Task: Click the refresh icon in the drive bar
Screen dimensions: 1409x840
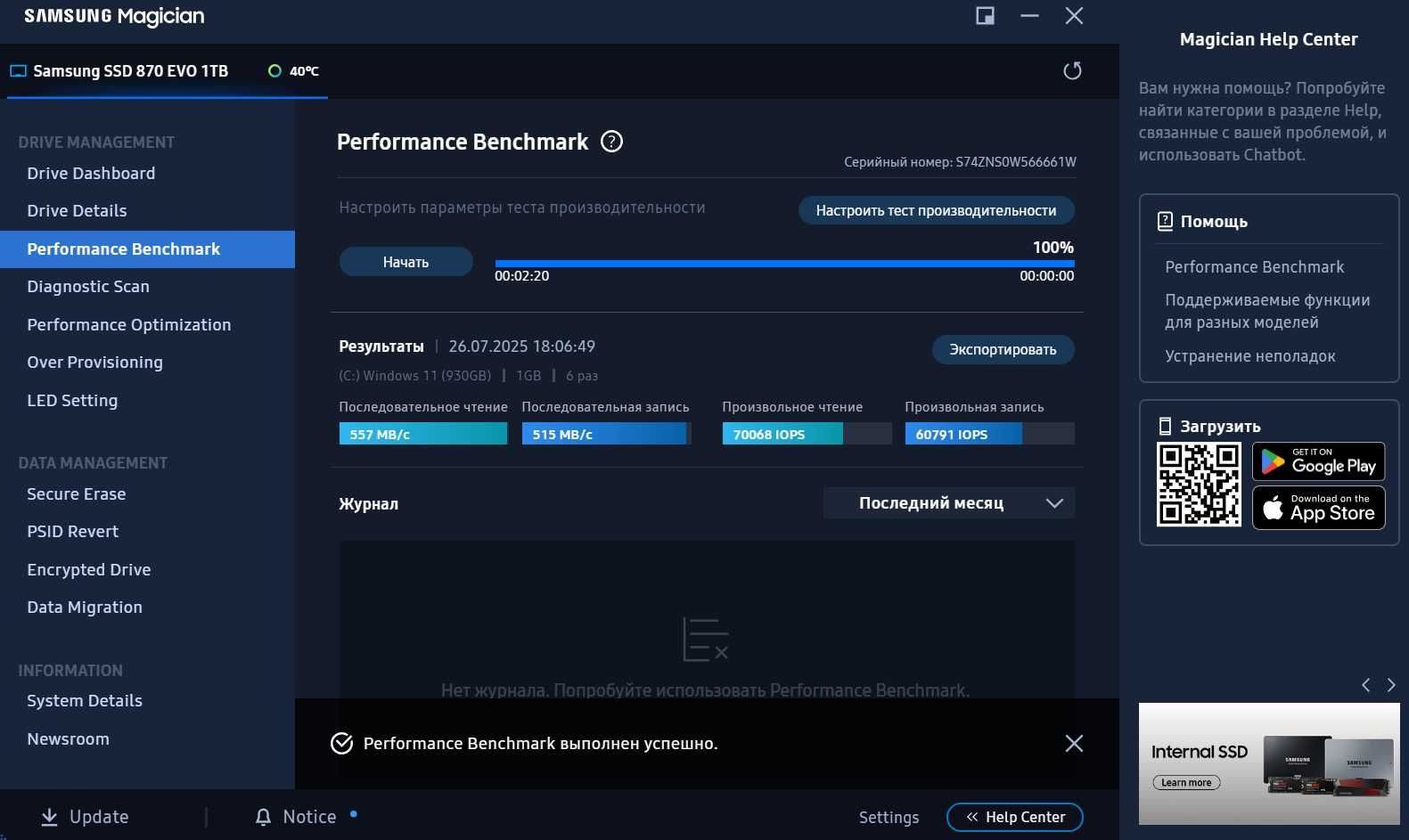Action: click(1072, 70)
